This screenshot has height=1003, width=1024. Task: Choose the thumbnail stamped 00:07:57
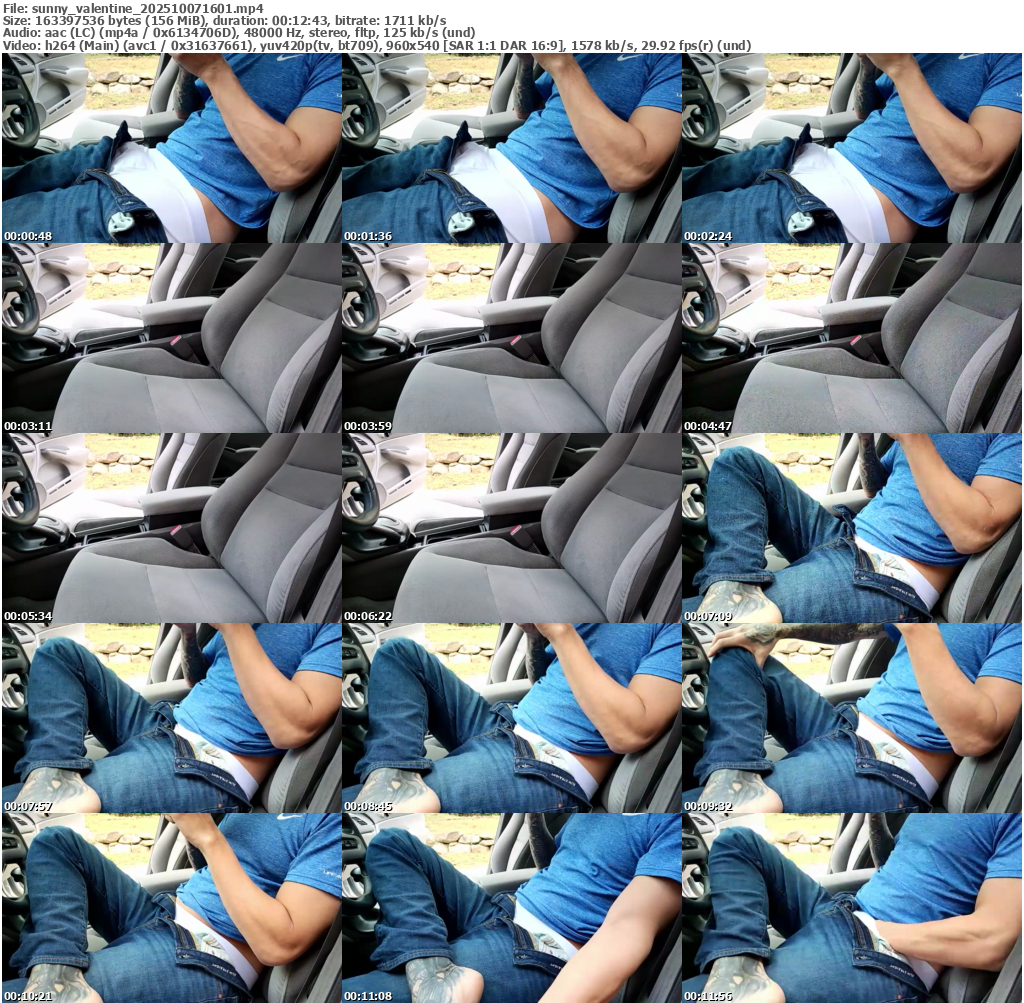pyautogui.click(x=172, y=718)
